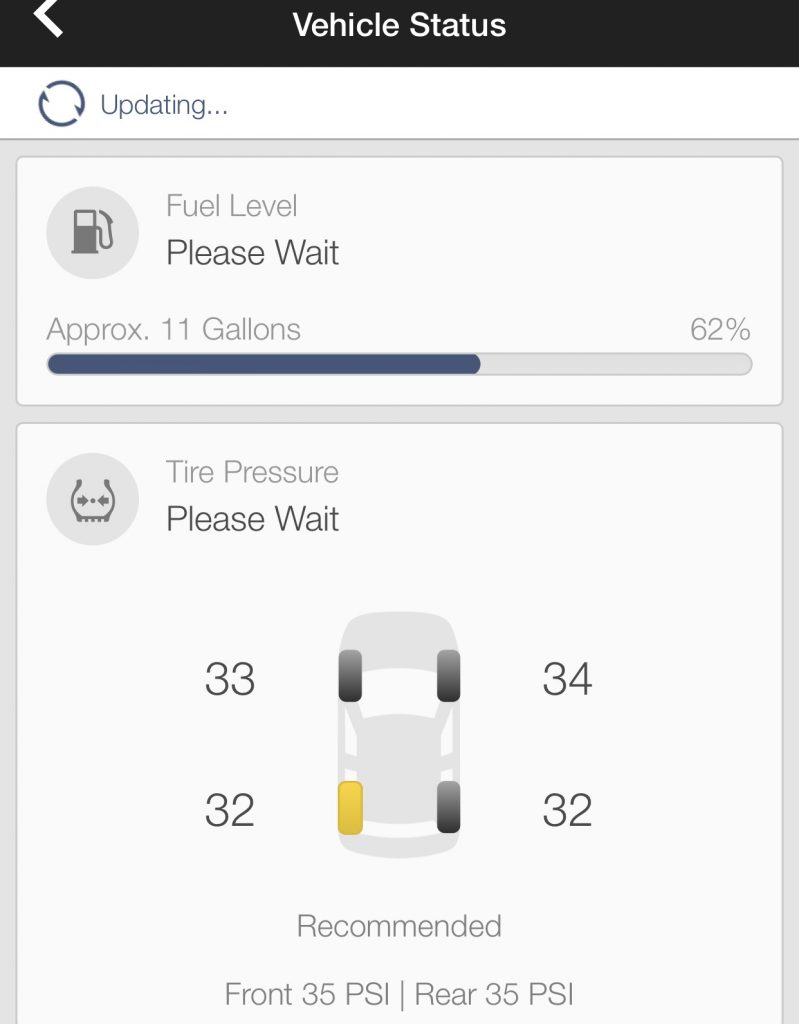Tap the Approx. 11 Gallons text
Viewport: 799px width, 1024px height.
174,329
